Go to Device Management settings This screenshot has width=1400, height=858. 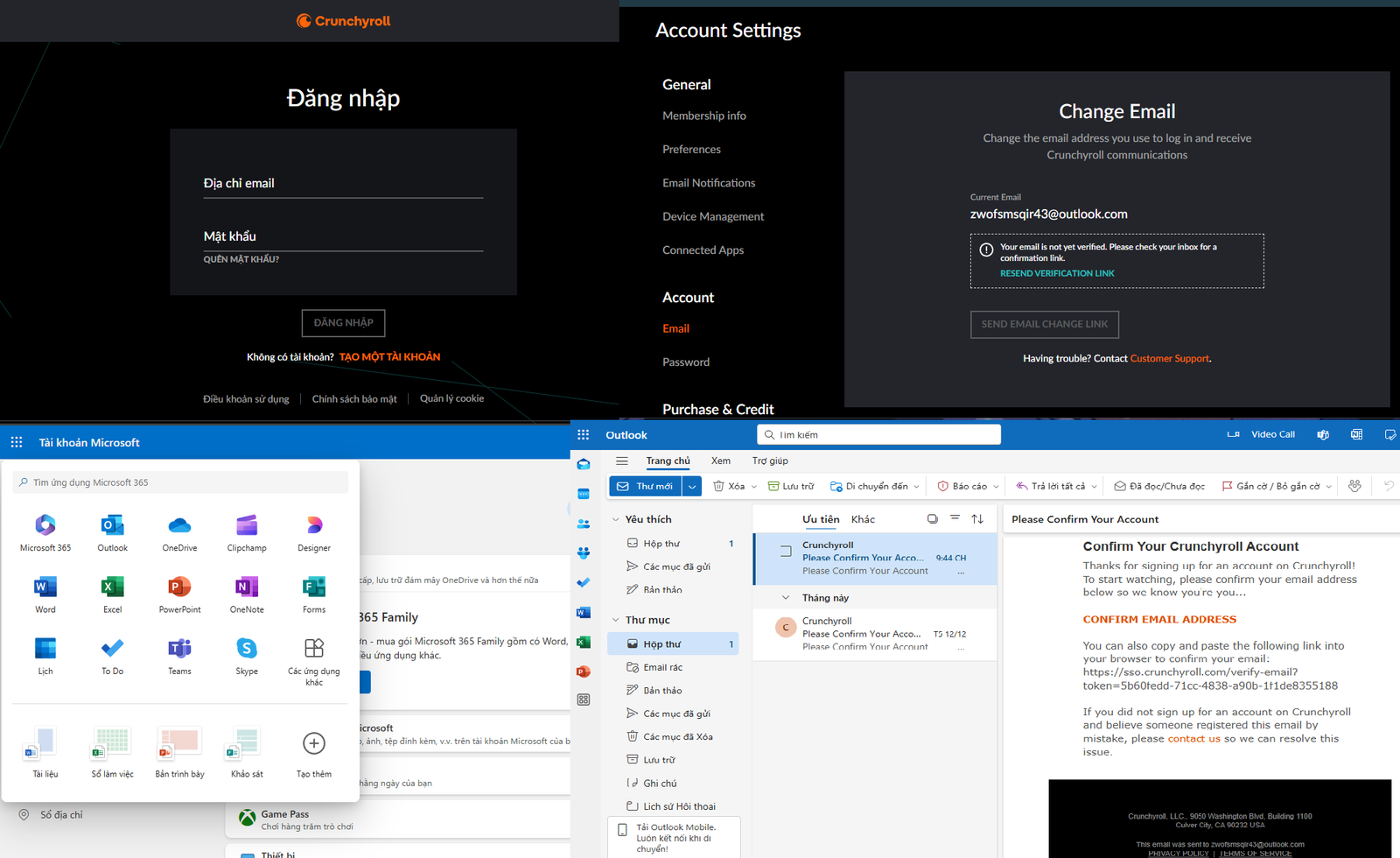click(713, 216)
